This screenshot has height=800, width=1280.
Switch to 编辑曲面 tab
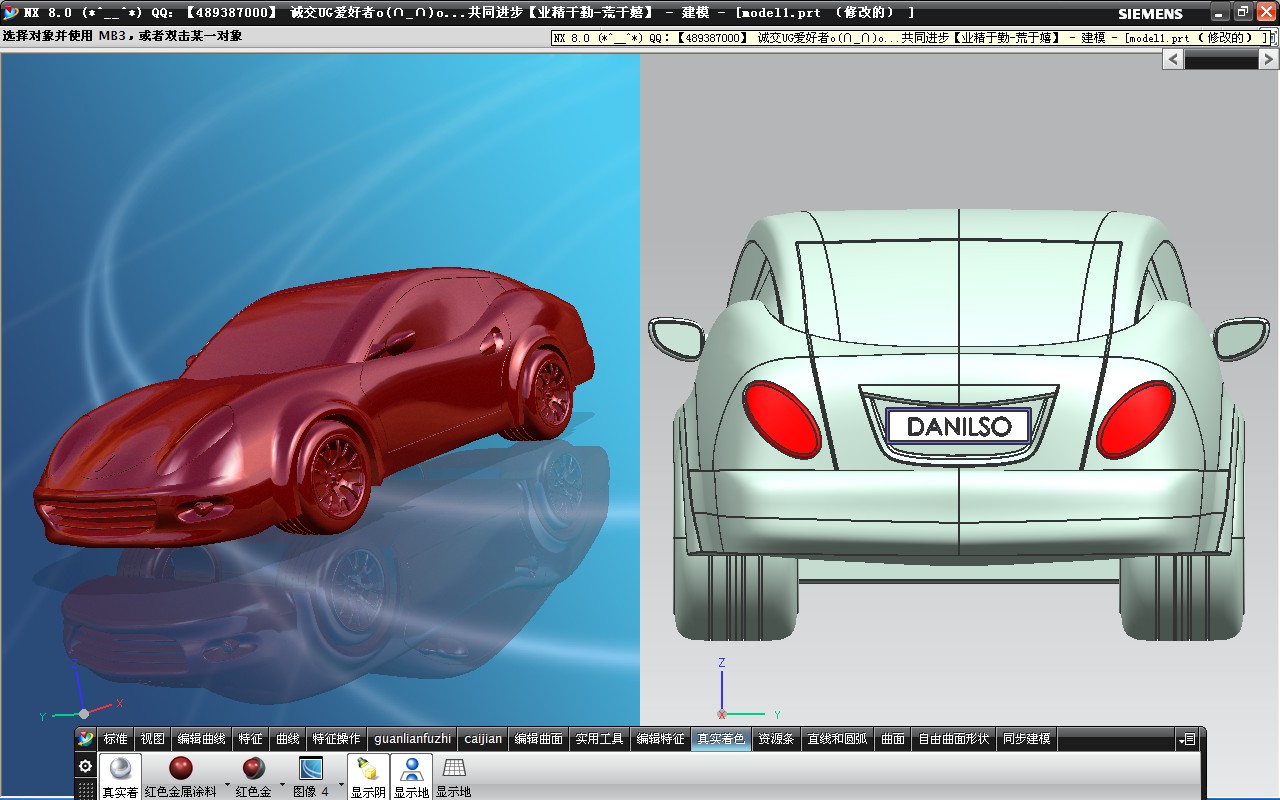[539, 739]
